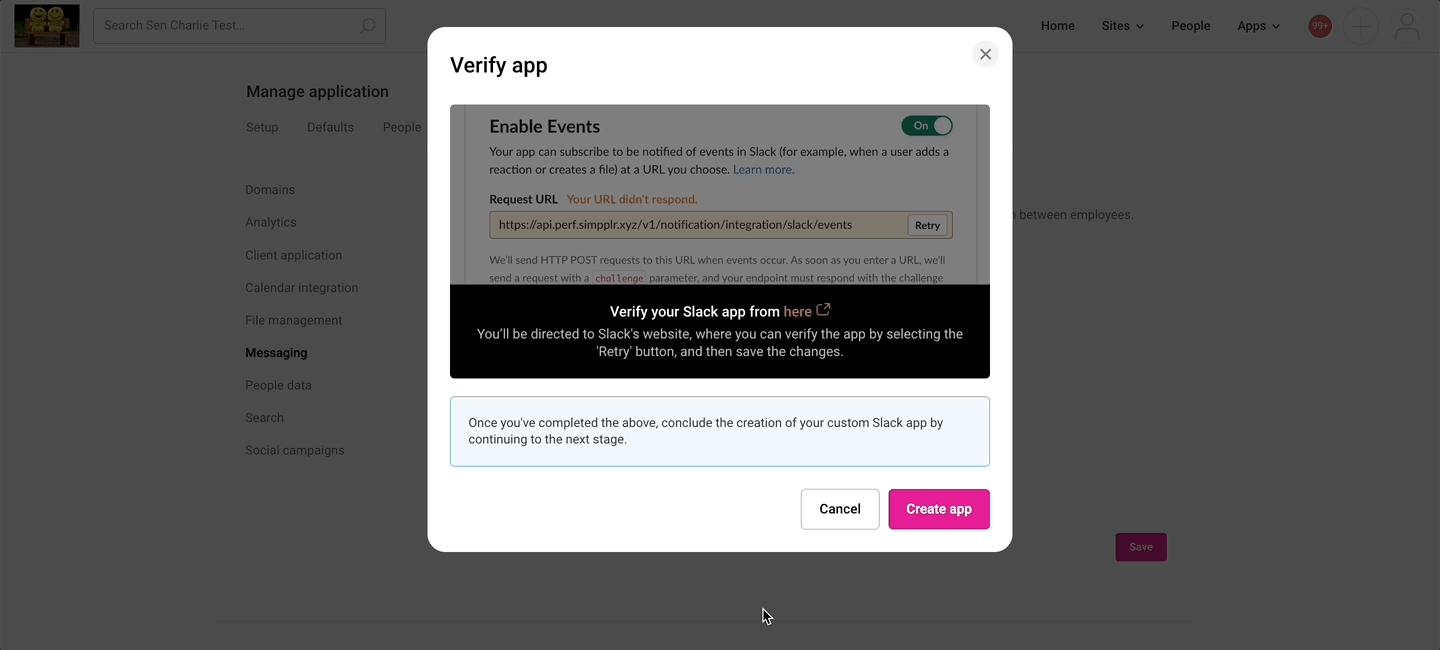Open People from the top navigation
1440x650 pixels.
tap(1190, 25)
